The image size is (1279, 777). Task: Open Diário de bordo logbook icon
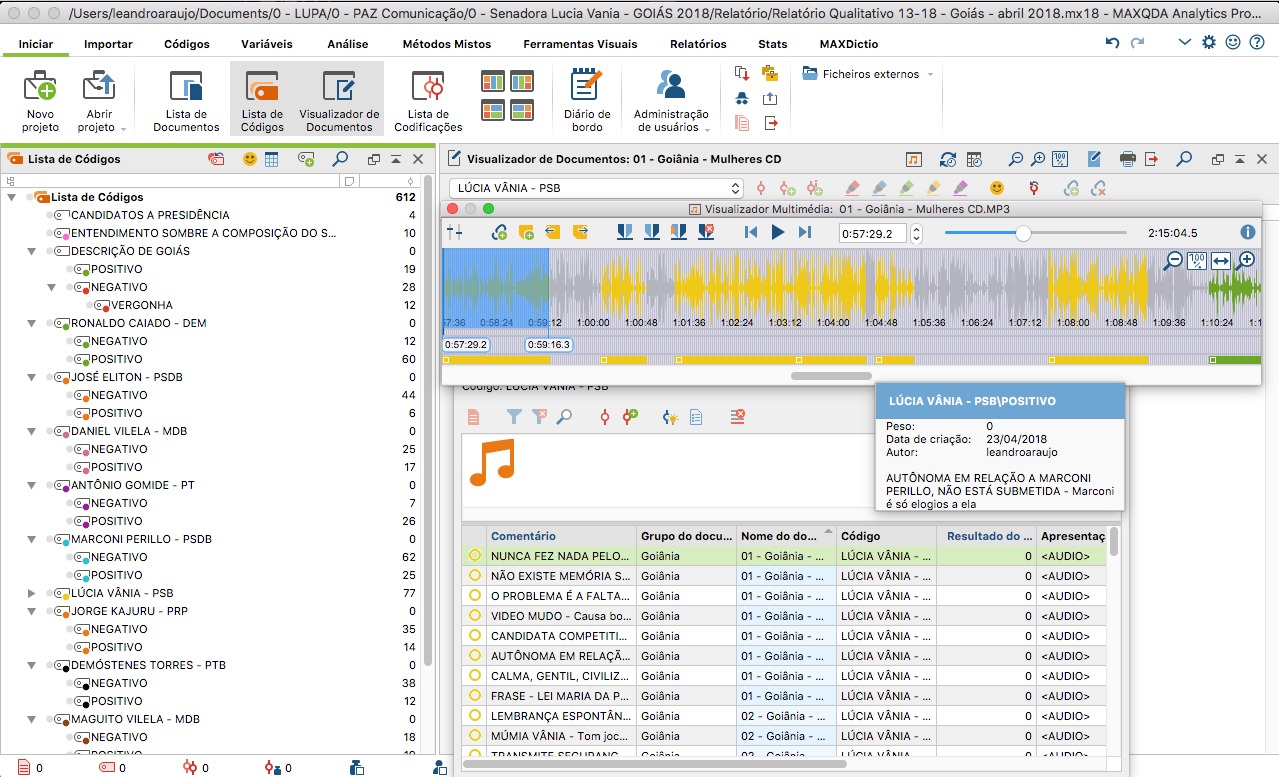(x=587, y=100)
